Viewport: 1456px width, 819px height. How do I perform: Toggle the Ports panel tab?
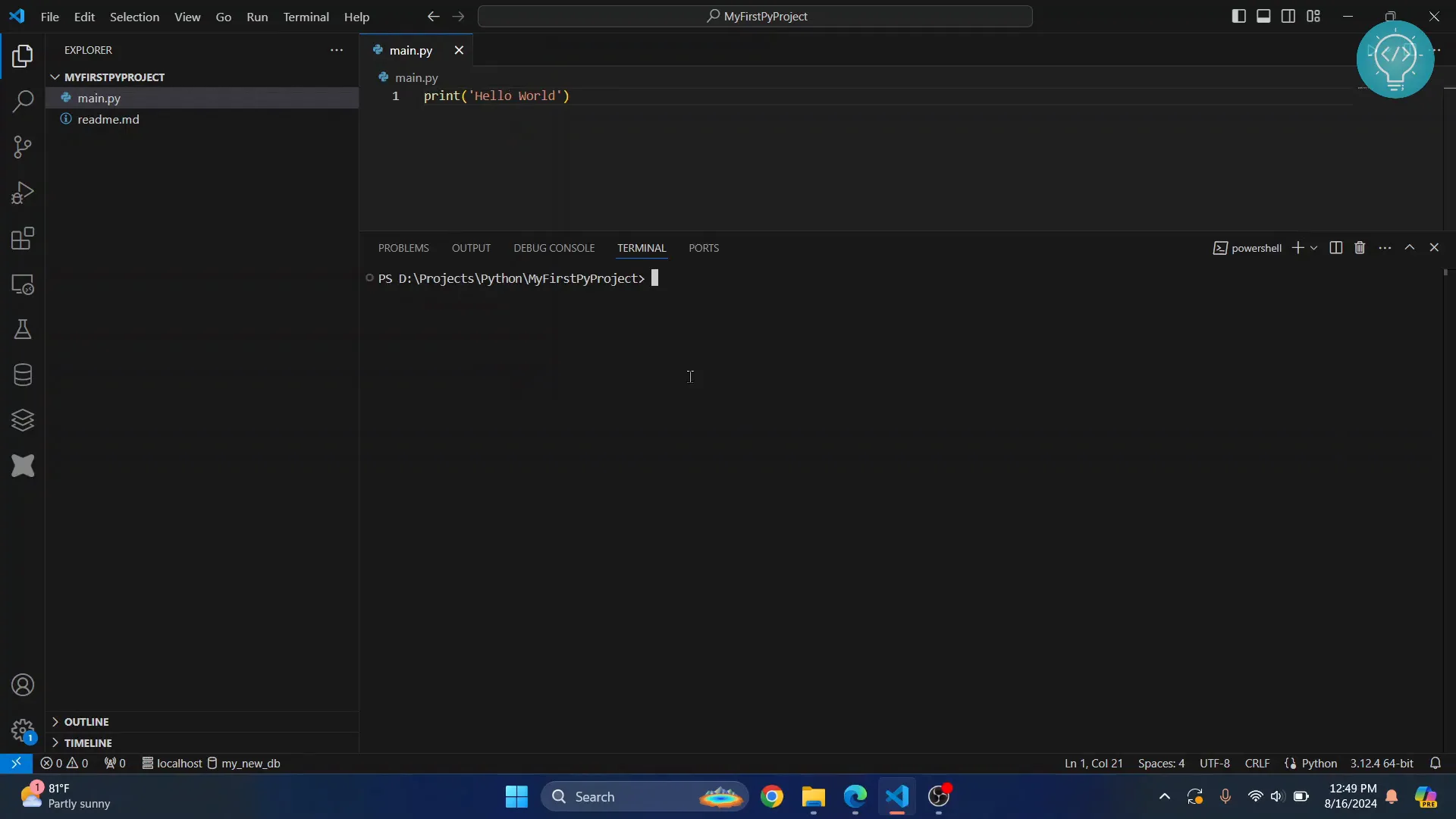point(704,247)
